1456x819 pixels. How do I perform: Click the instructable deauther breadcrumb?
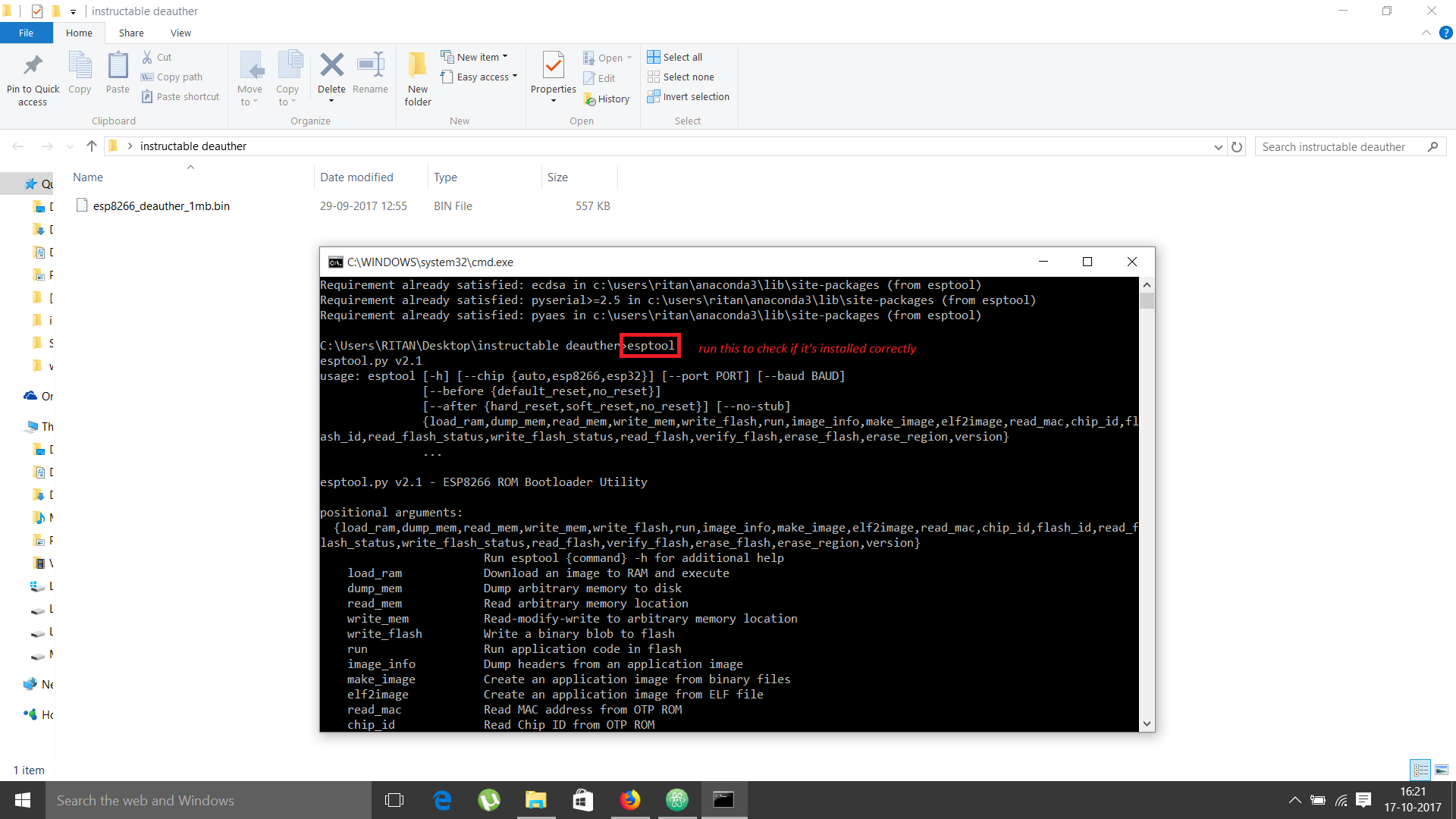(x=193, y=146)
